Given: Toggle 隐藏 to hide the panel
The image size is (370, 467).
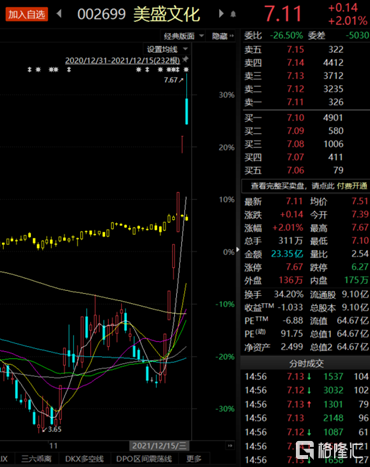Looking at the screenshot, I should click(223, 36).
